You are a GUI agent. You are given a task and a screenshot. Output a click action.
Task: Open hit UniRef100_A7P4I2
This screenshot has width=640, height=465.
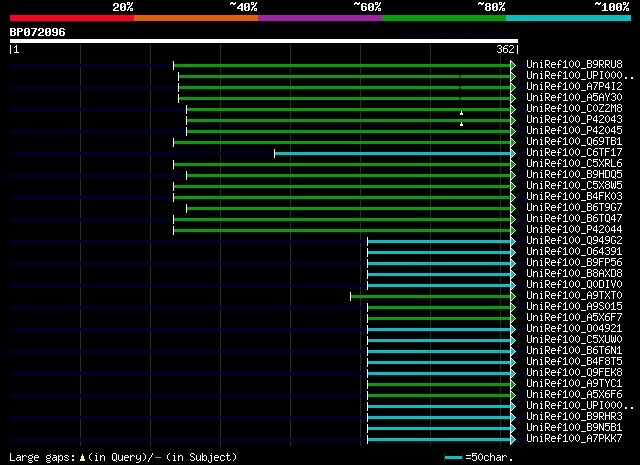pos(574,87)
